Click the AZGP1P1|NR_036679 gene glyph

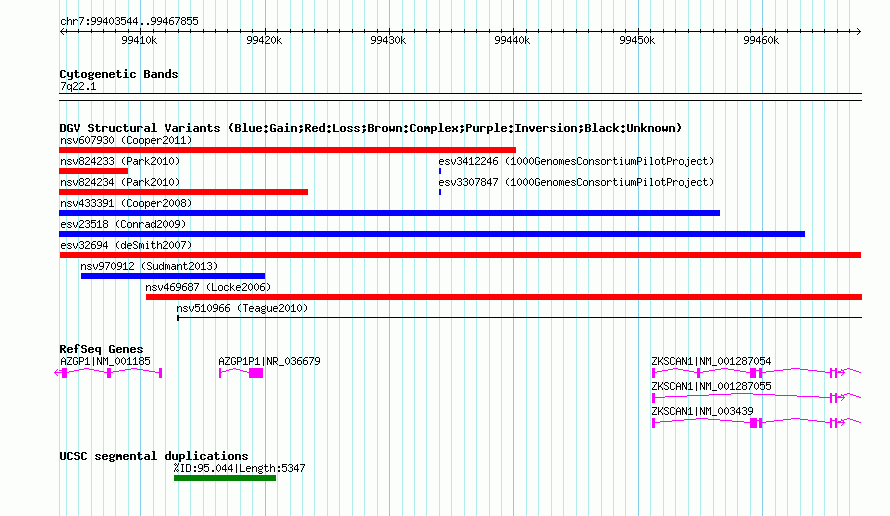click(241, 373)
